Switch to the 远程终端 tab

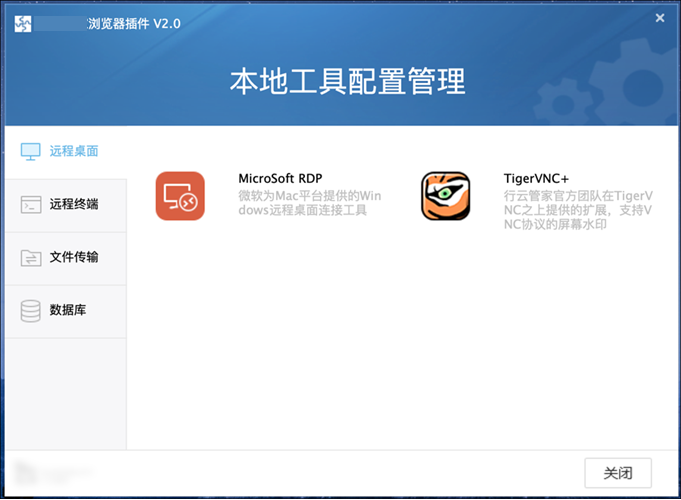coord(66,205)
